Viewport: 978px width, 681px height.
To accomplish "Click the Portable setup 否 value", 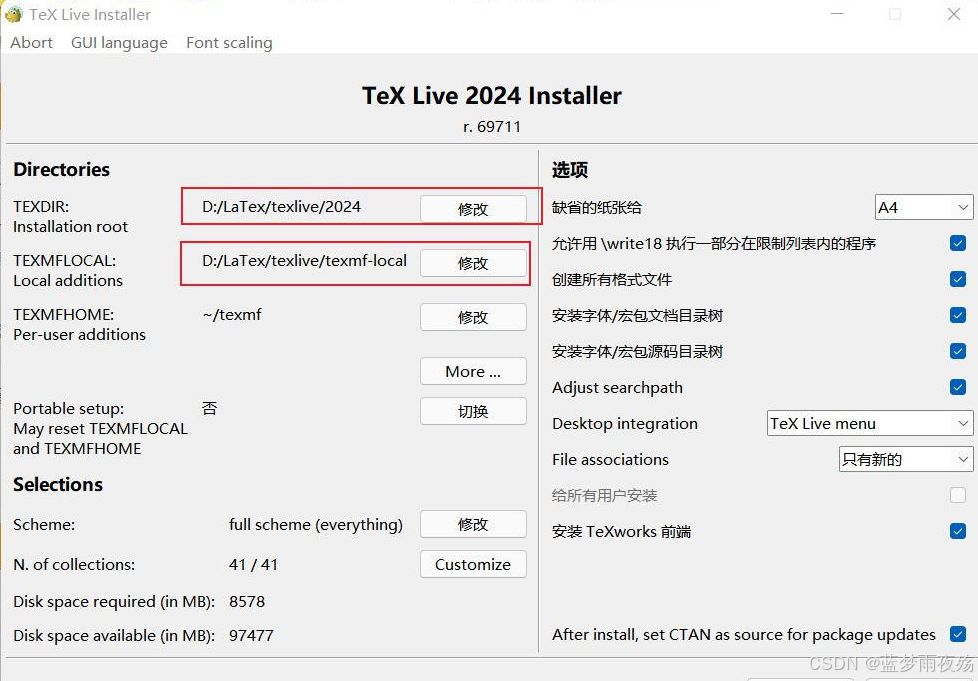I will click(210, 408).
